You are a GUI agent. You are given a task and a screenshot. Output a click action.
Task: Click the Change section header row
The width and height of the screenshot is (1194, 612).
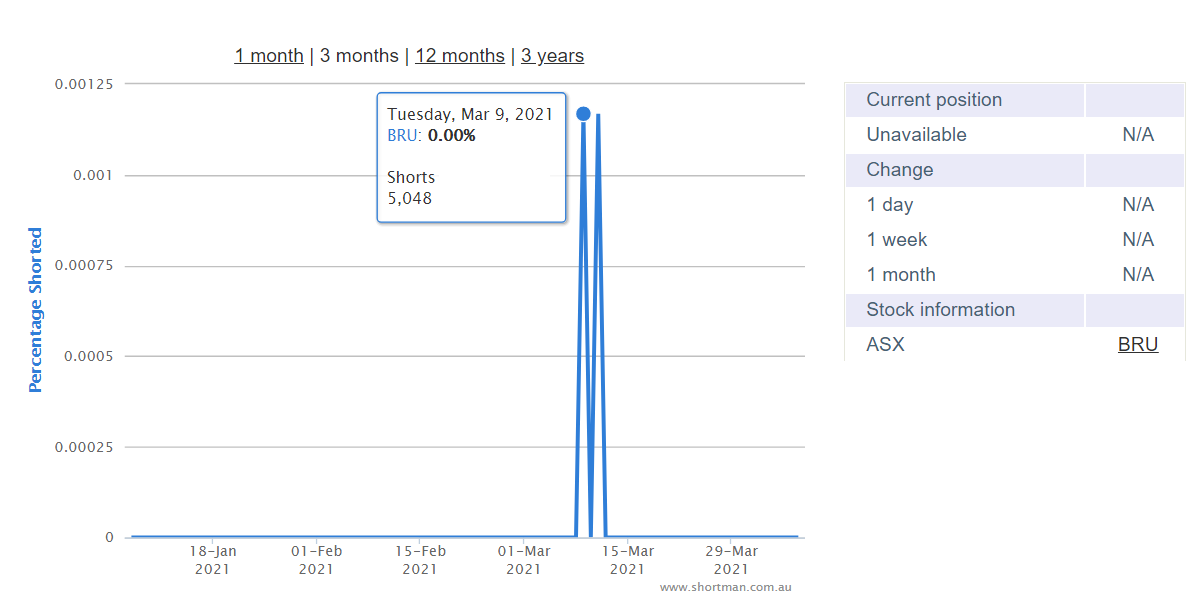1014,170
